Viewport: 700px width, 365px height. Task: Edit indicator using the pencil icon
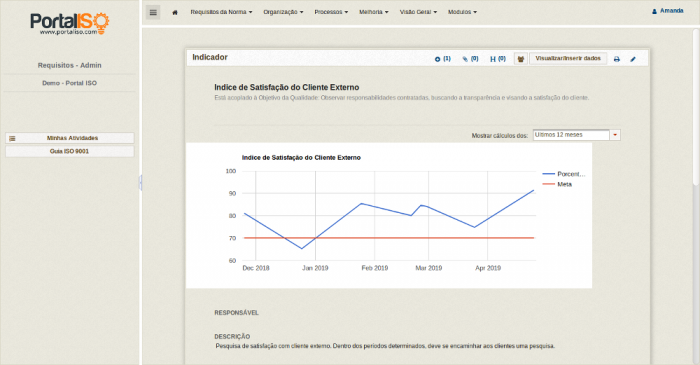633,59
